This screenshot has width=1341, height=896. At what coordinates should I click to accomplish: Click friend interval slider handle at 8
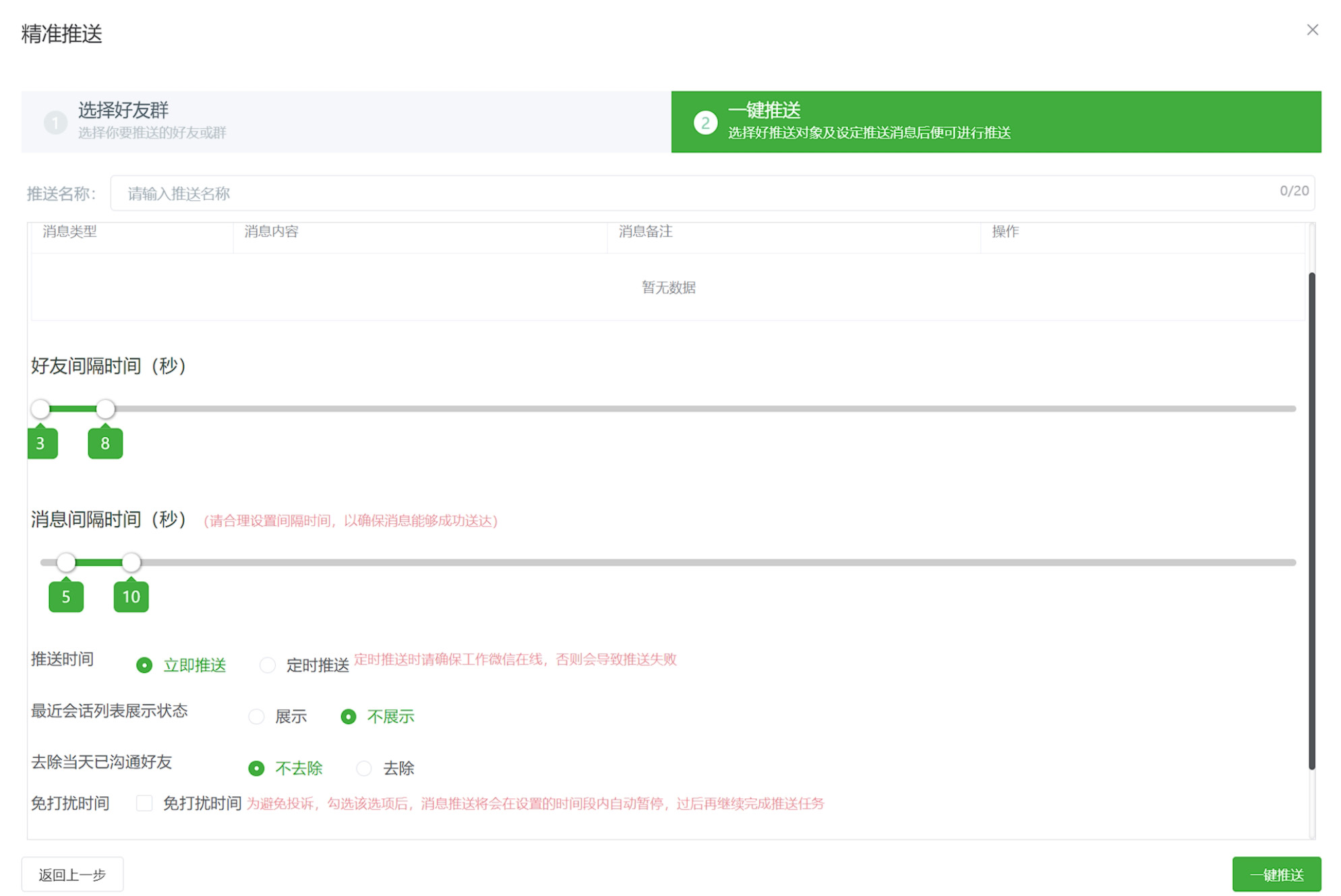tap(105, 409)
